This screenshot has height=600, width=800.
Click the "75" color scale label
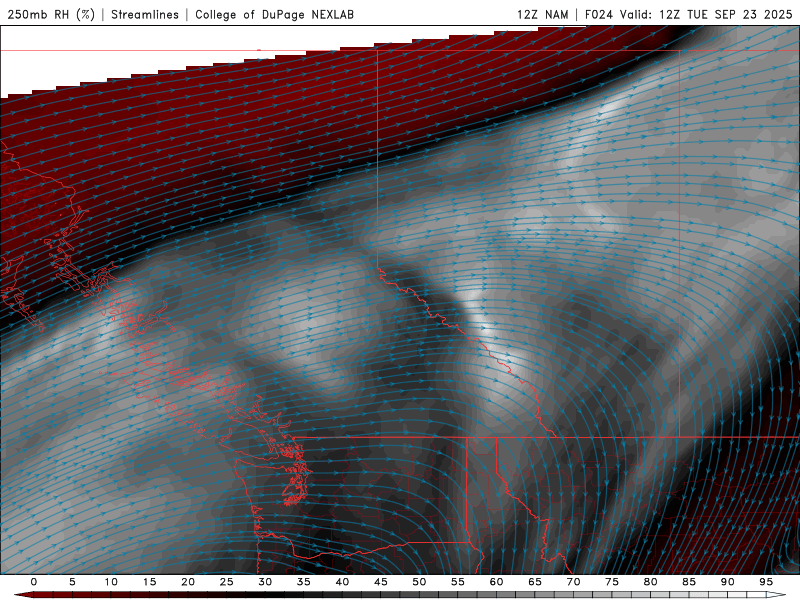[x=612, y=582]
